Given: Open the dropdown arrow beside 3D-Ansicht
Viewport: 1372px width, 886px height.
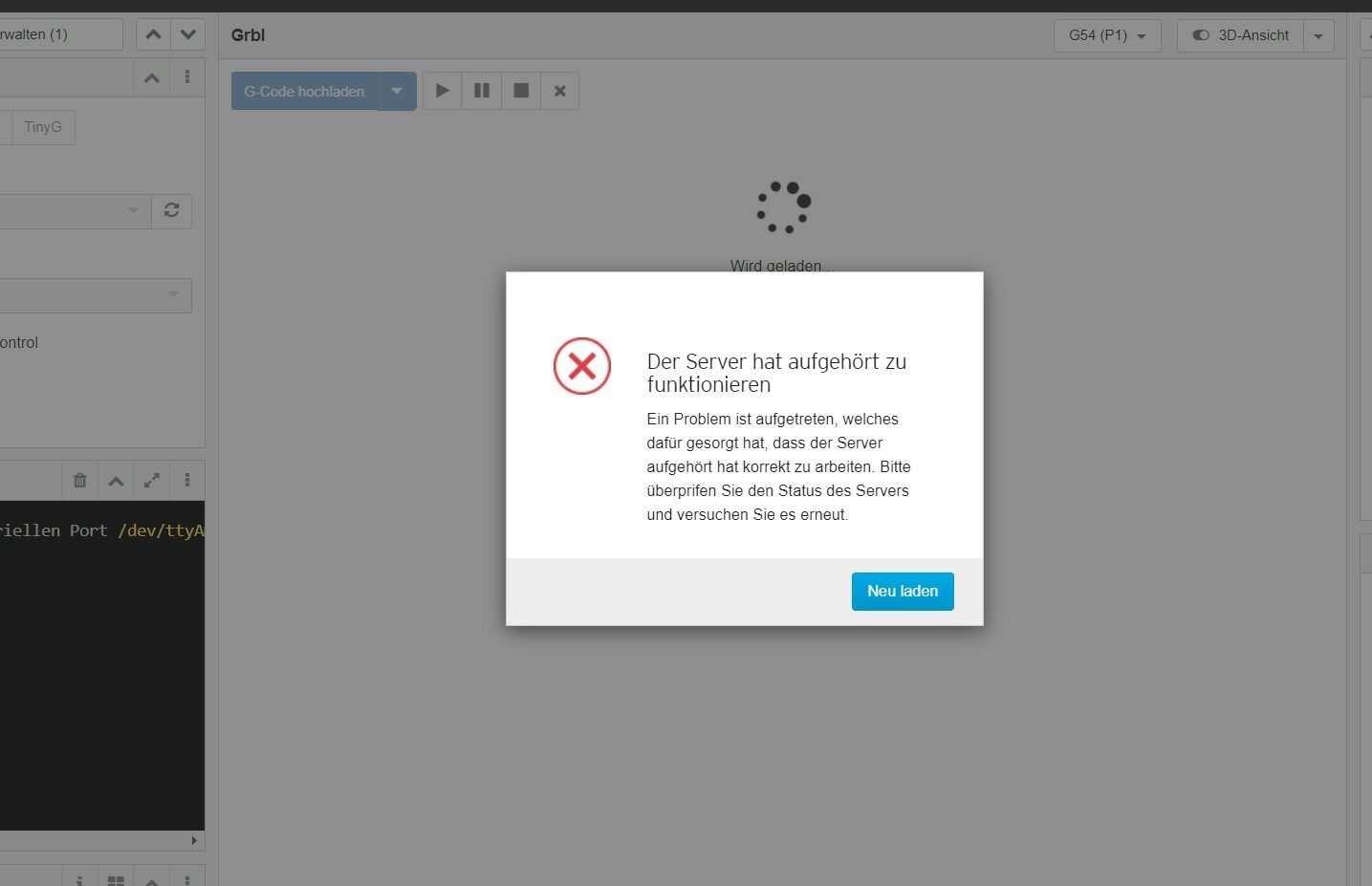Looking at the screenshot, I should (x=1318, y=36).
